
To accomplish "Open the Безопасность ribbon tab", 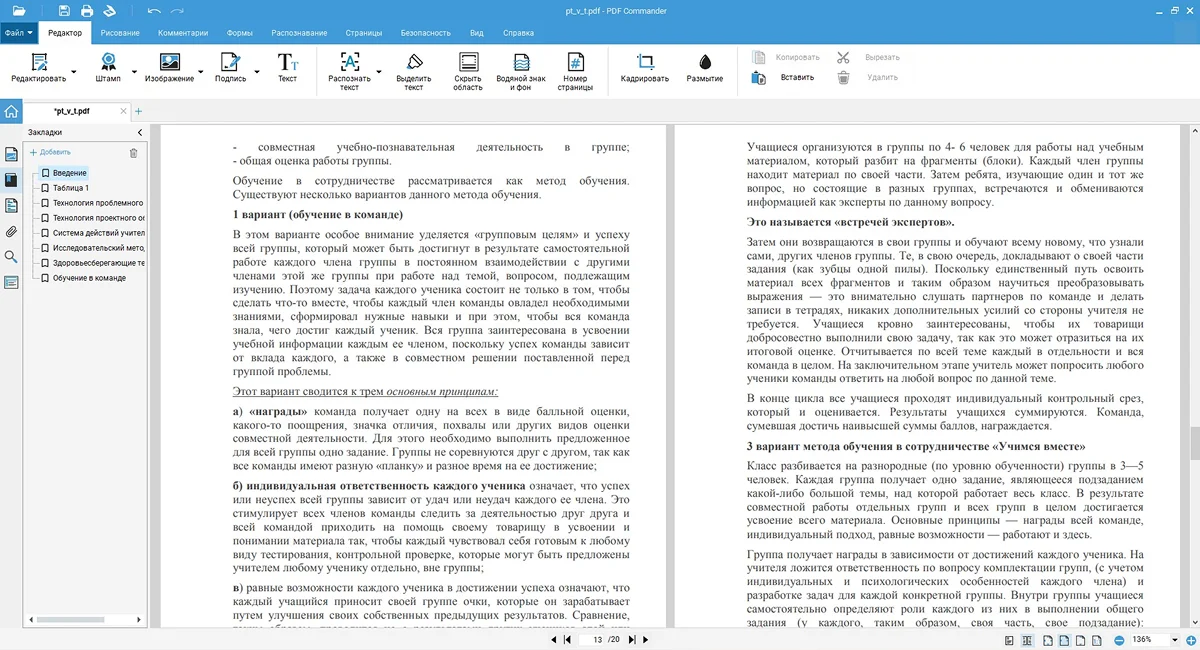I will [426, 33].
